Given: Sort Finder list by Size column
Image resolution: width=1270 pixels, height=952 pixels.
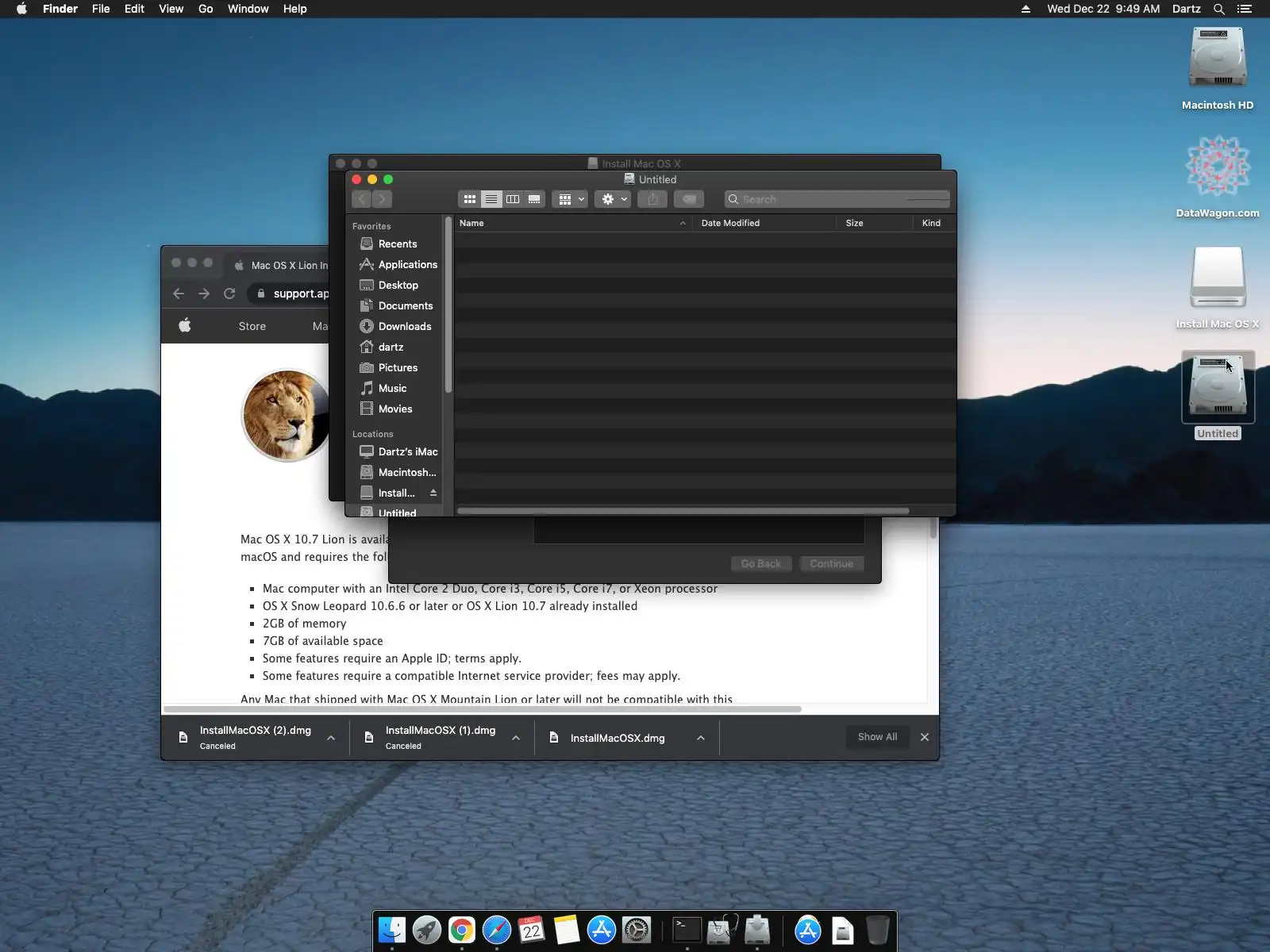Looking at the screenshot, I should [x=874, y=223].
